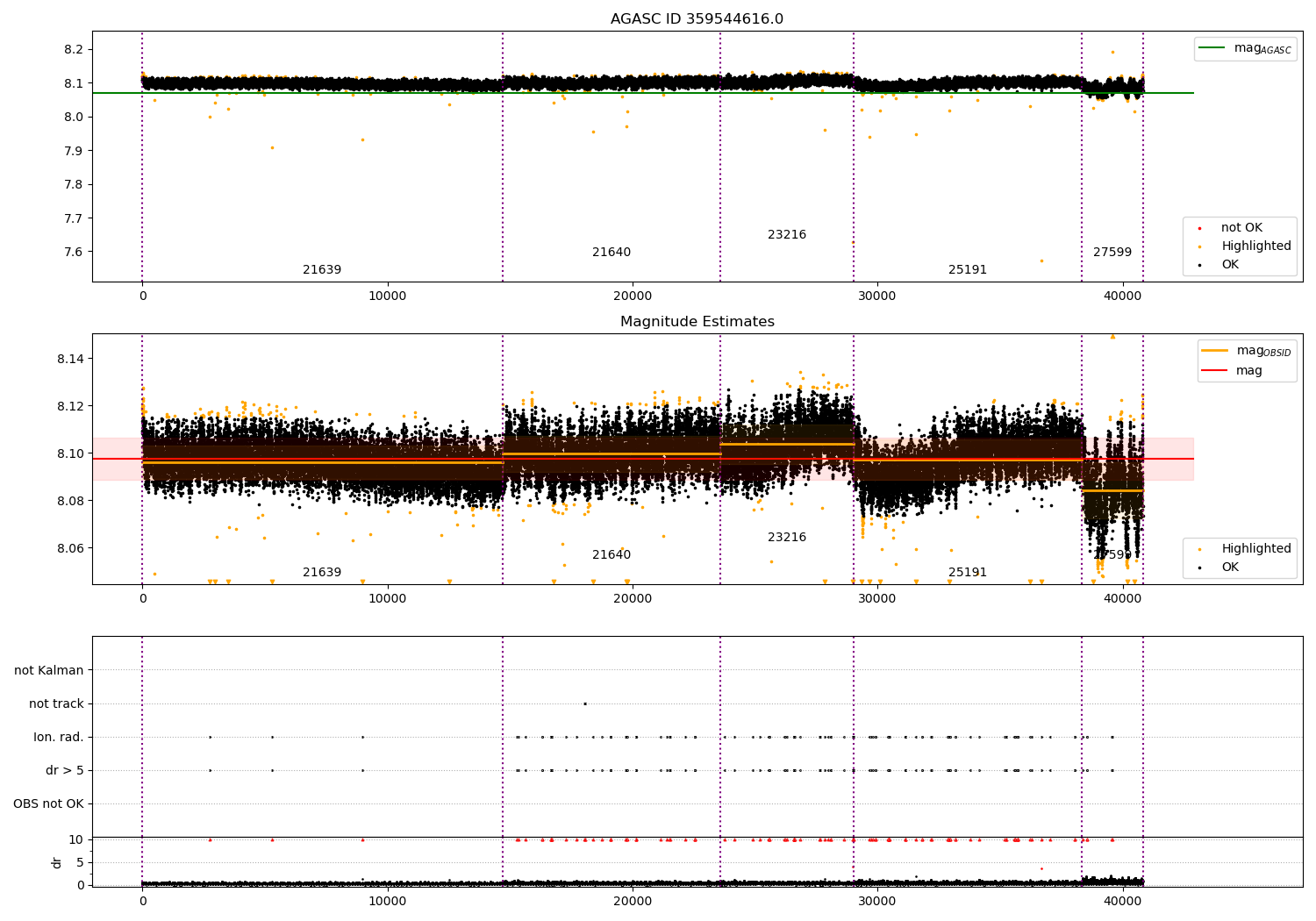This screenshot has height=921, width=1316.
Task: Click obsid label 21639 in Magnitude Estimates plot
Action: tap(322, 573)
